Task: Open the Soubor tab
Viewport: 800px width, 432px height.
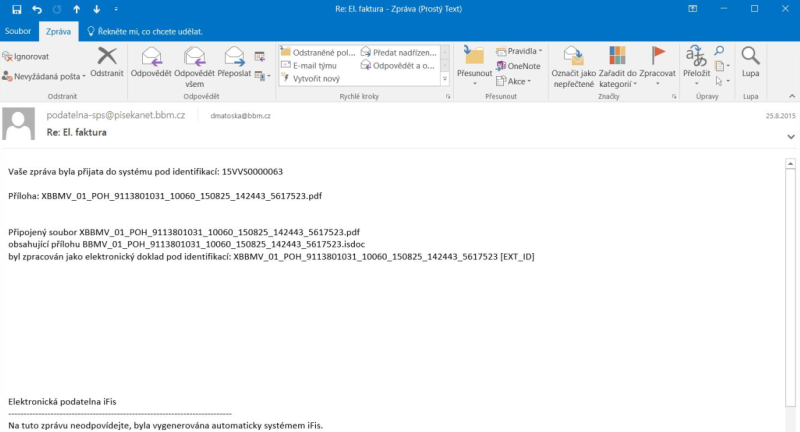Action: click(x=18, y=31)
